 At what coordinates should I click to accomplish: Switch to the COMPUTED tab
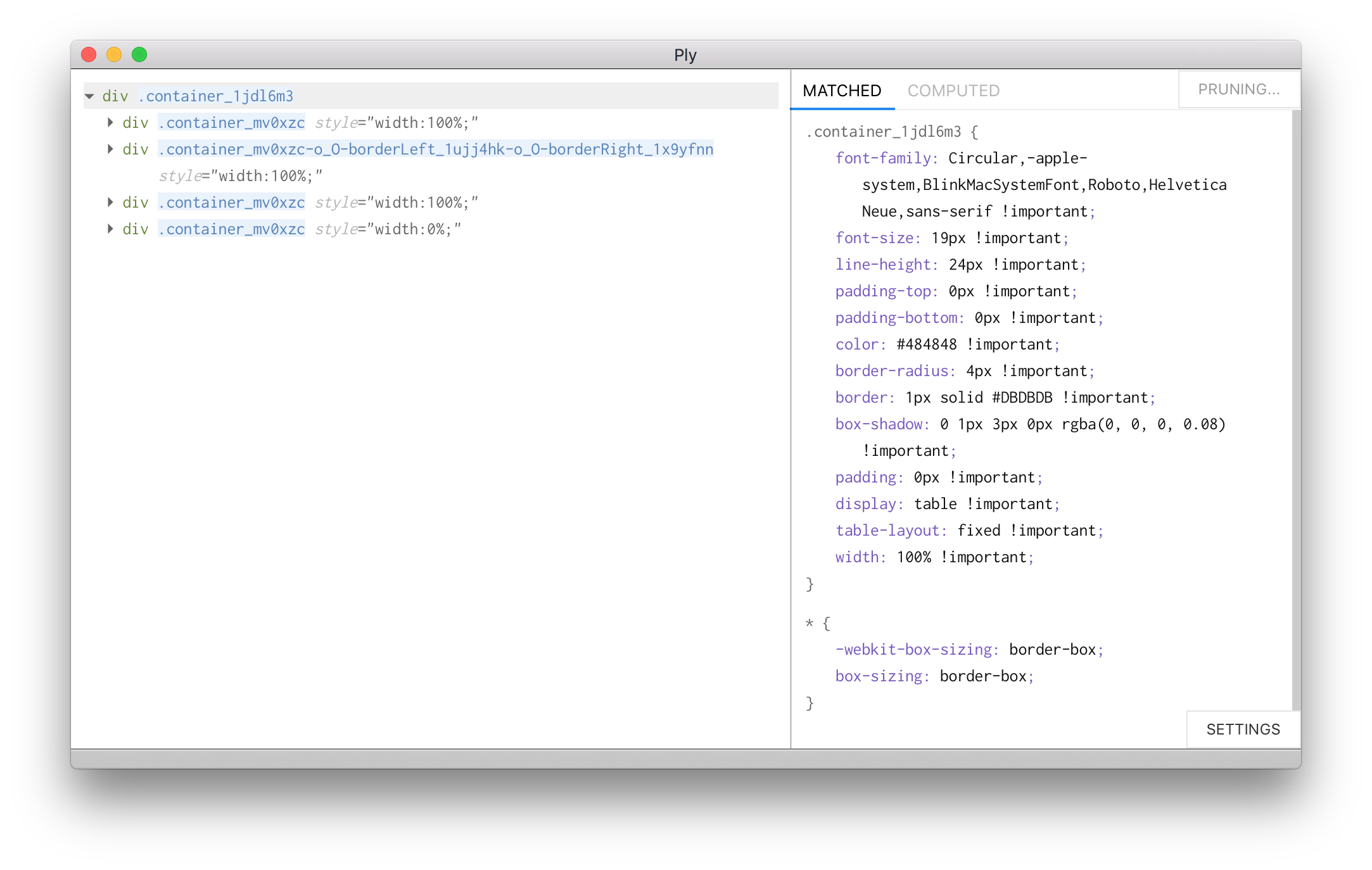pyautogui.click(x=953, y=91)
